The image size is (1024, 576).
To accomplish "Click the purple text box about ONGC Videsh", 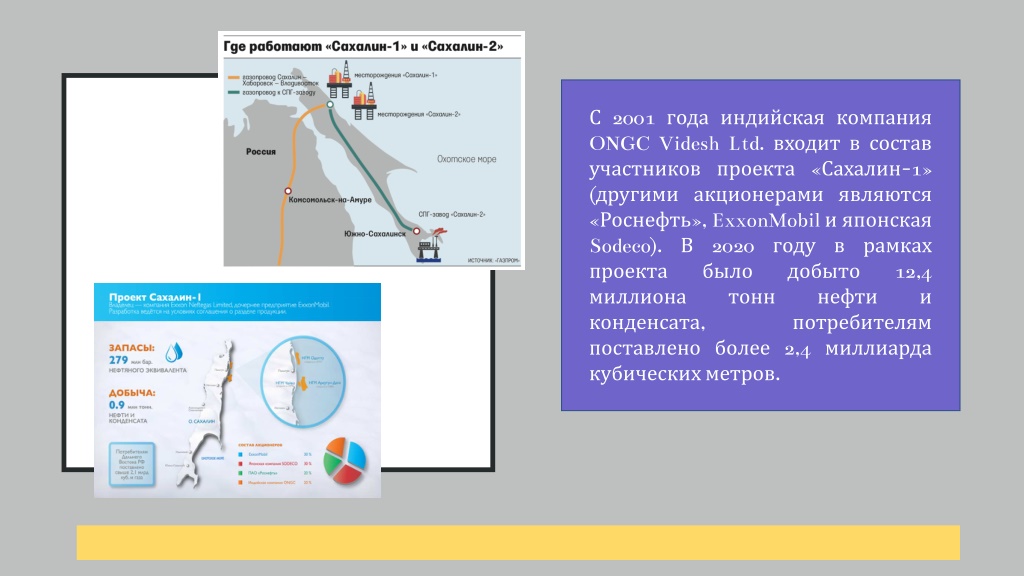I will (x=761, y=246).
